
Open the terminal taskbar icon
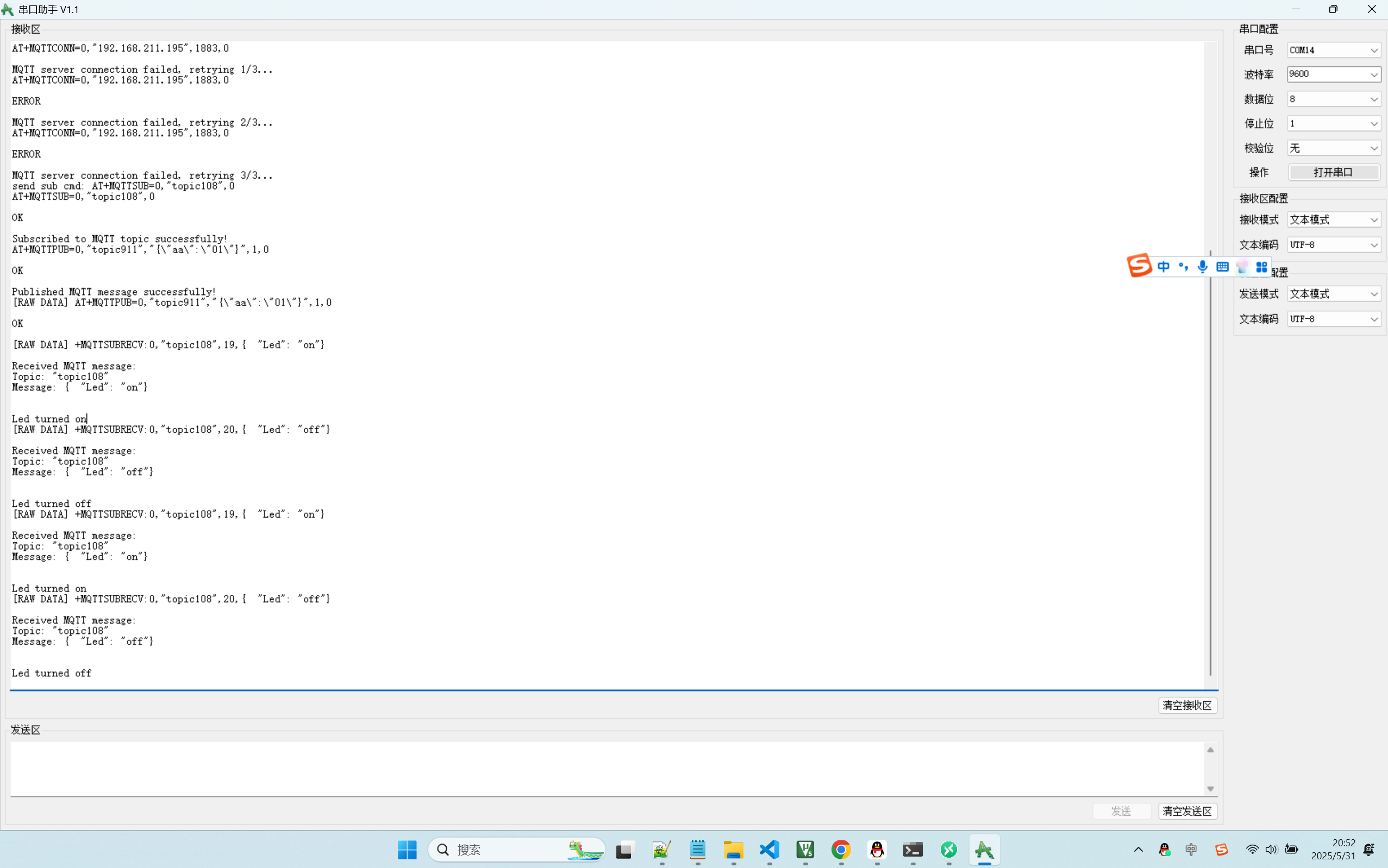(x=912, y=849)
